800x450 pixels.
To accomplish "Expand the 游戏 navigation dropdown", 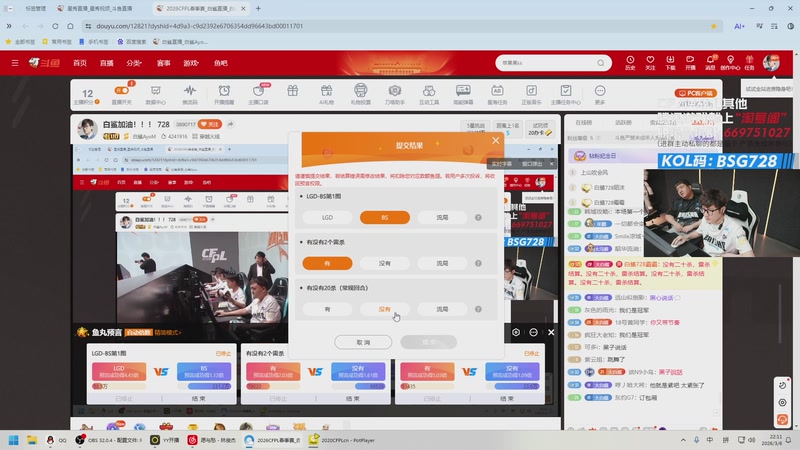I will pyautogui.click(x=191, y=63).
